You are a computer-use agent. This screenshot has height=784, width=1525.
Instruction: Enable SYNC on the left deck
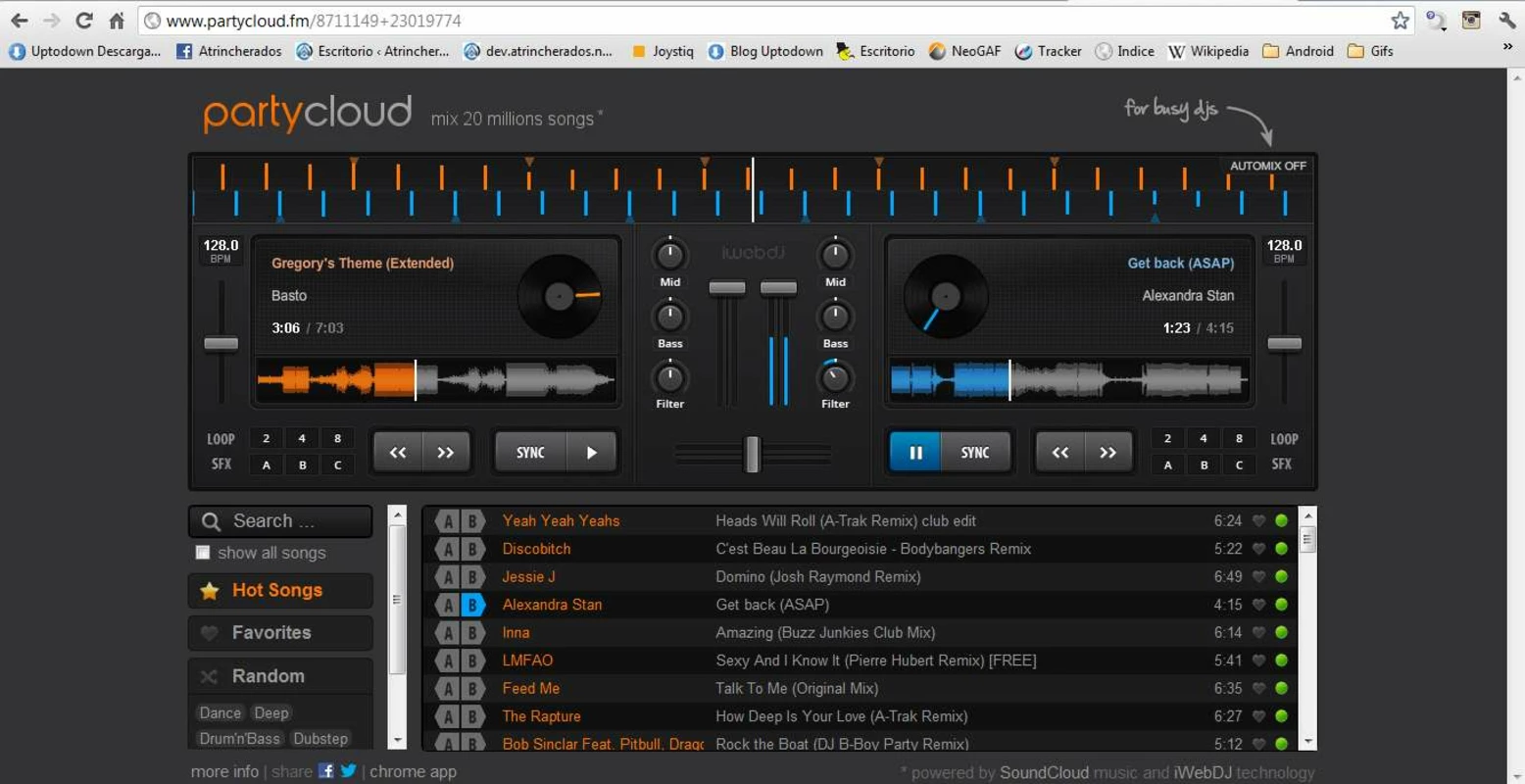530,453
